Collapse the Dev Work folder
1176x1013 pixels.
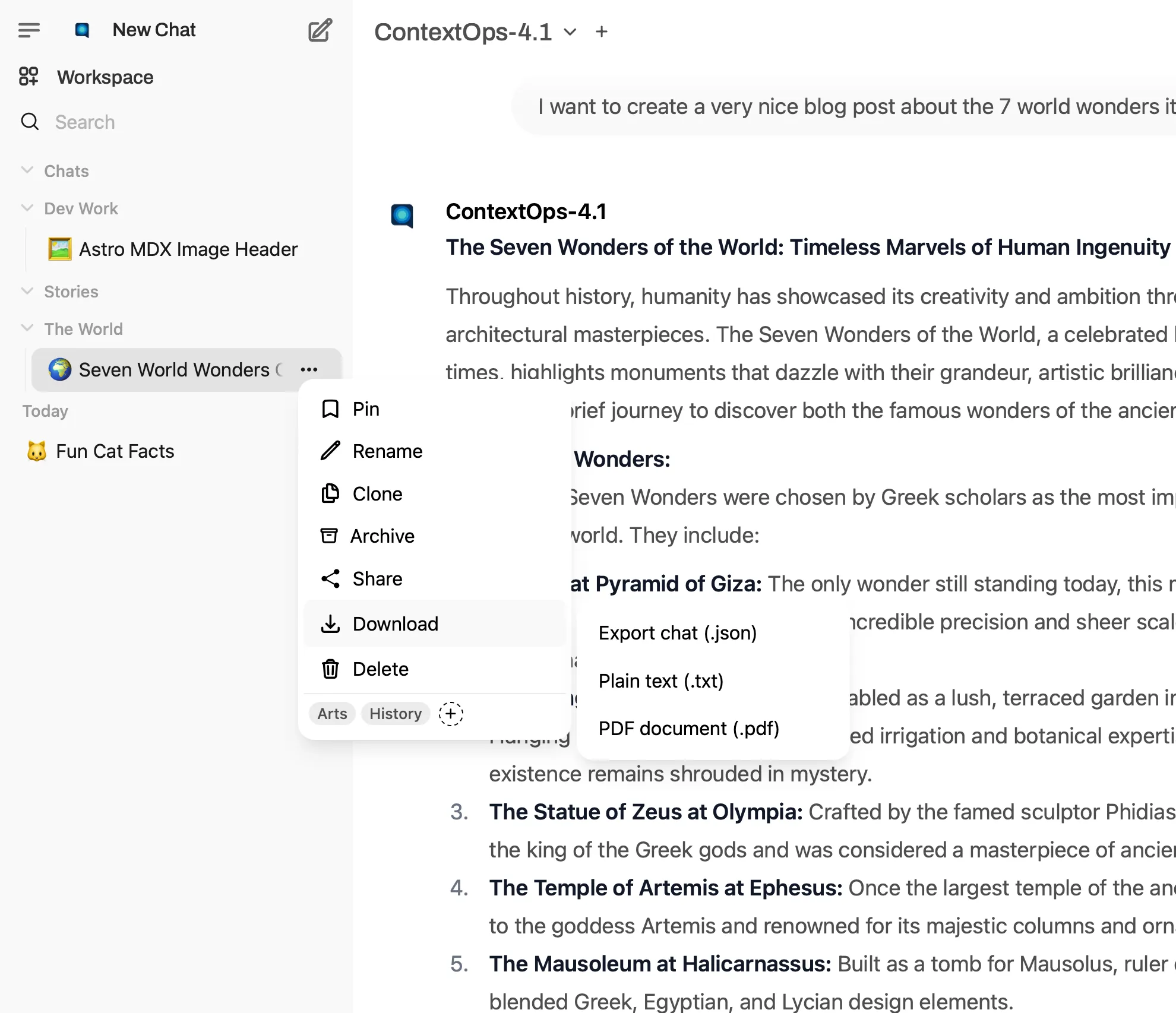(27, 208)
